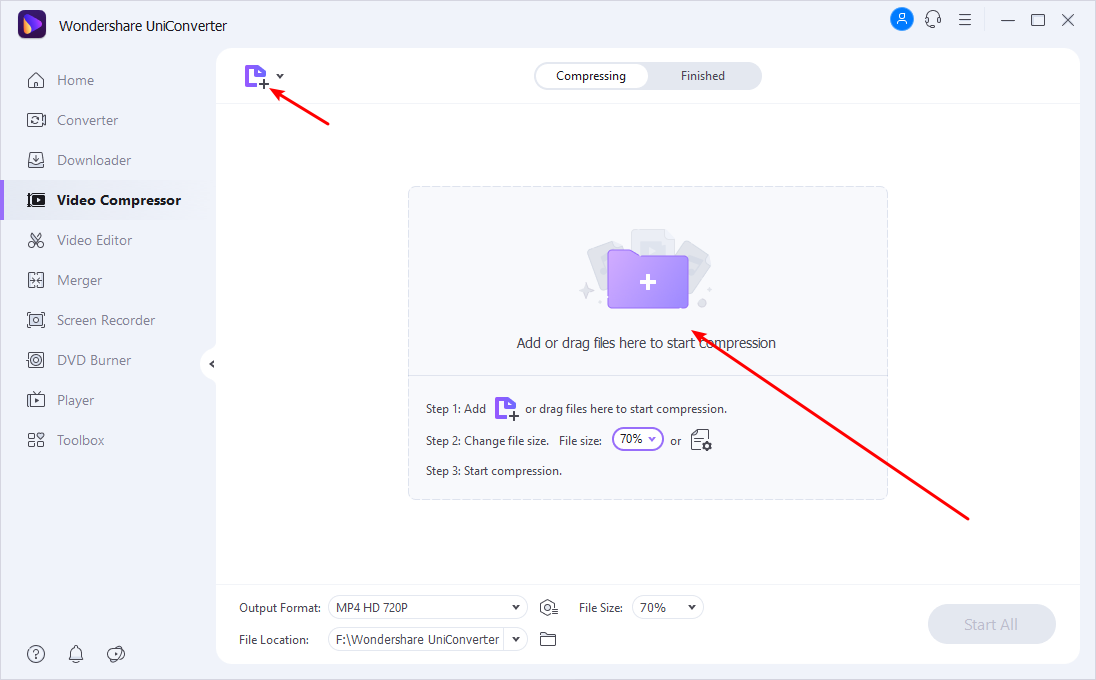Click the Start All button

pyautogui.click(x=991, y=624)
